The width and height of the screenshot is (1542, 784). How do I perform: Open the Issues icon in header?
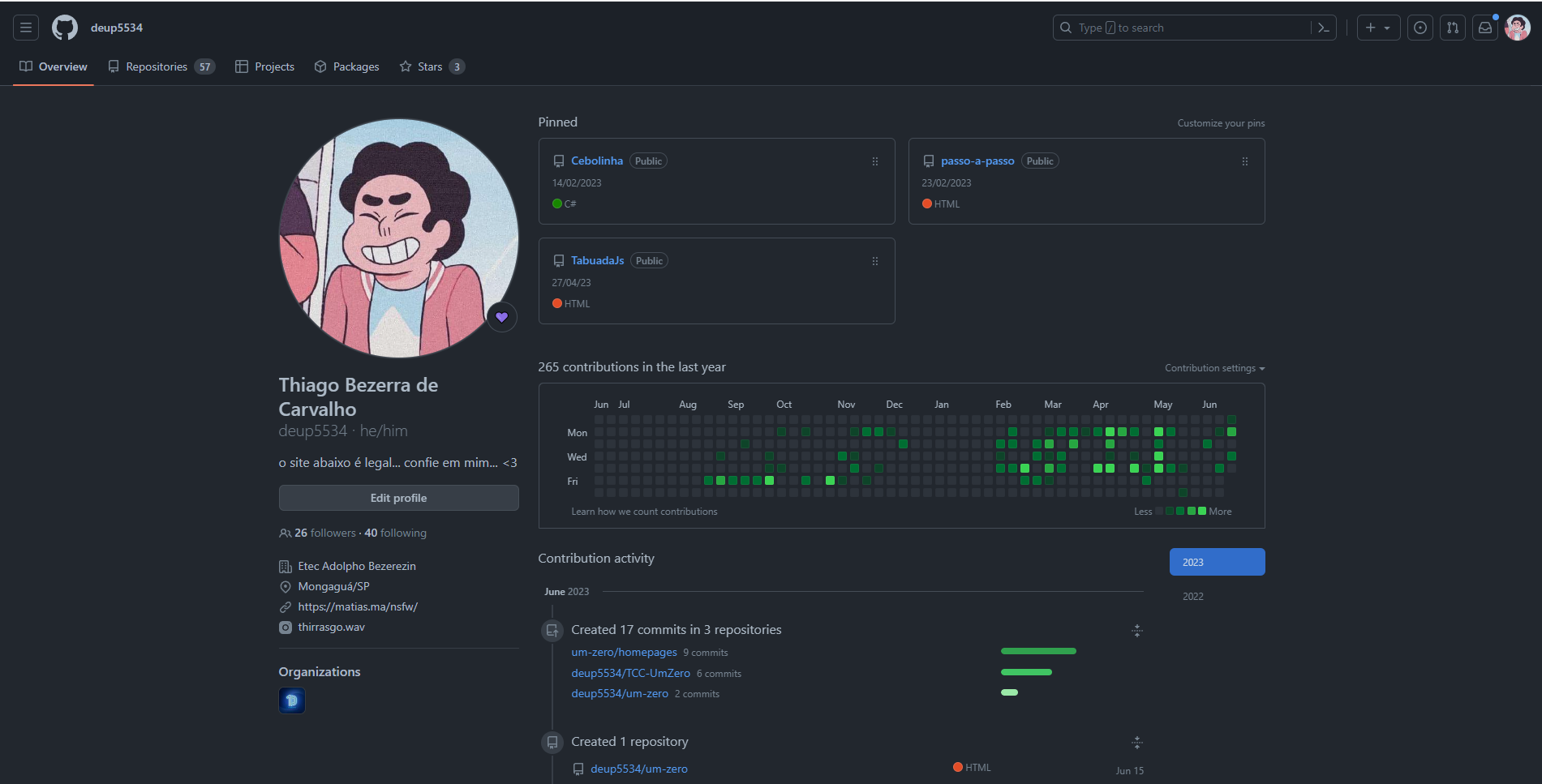click(x=1420, y=28)
